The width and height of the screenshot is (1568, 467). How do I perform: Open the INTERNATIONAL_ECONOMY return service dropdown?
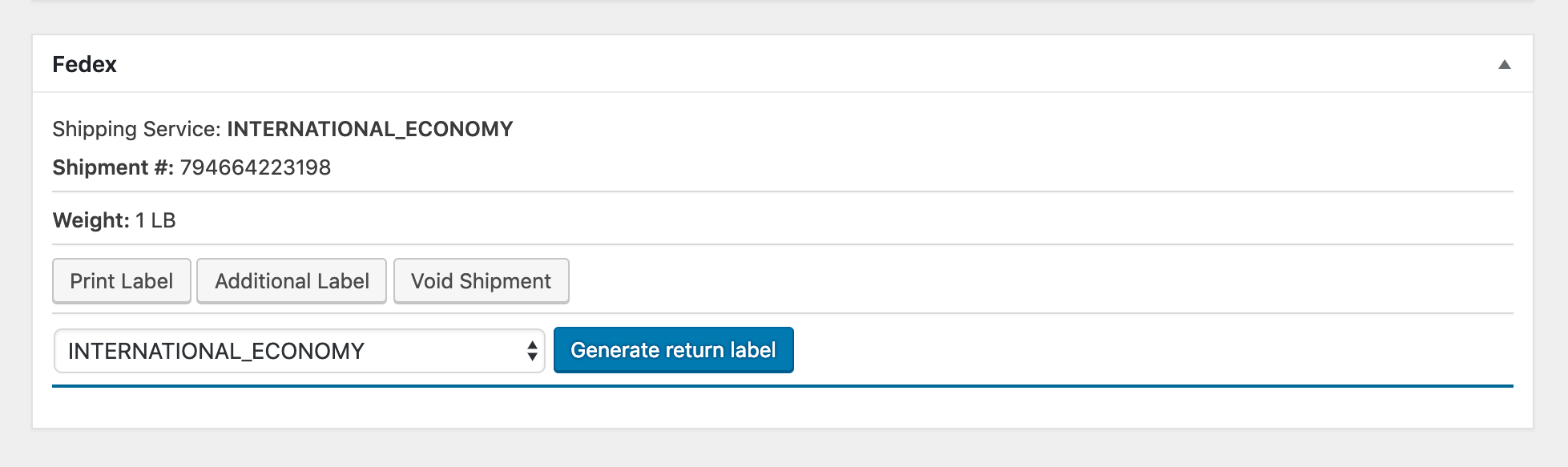pos(300,351)
